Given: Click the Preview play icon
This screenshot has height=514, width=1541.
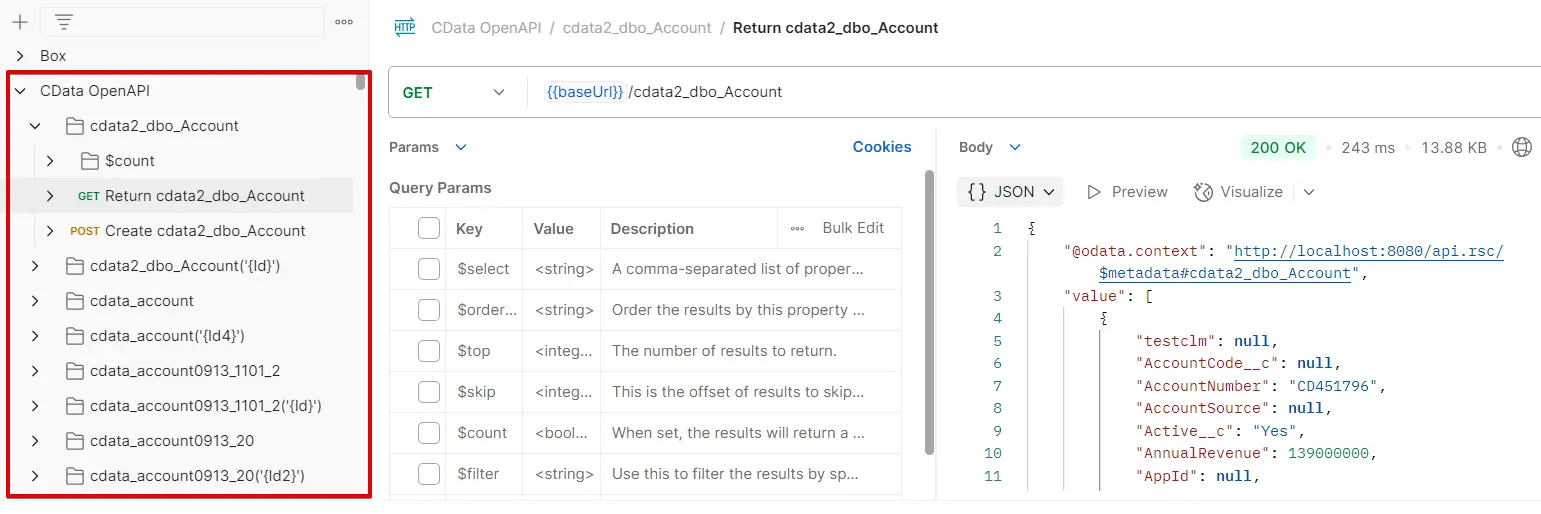Looking at the screenshot, I should [1094, 192].
